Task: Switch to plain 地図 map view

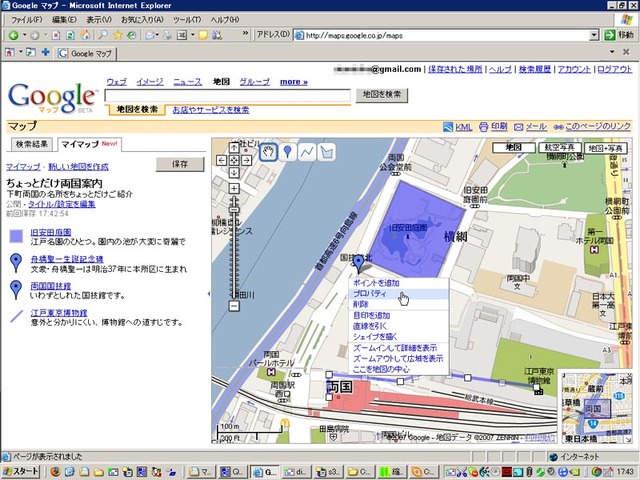Action: (x=514, y=147)
